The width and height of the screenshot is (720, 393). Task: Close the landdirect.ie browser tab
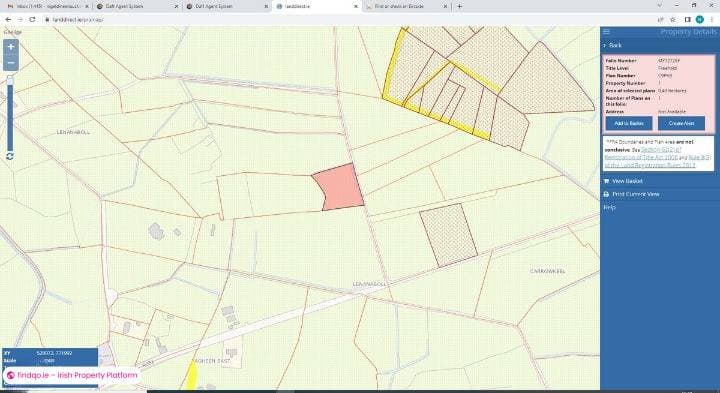coord(355,6)
